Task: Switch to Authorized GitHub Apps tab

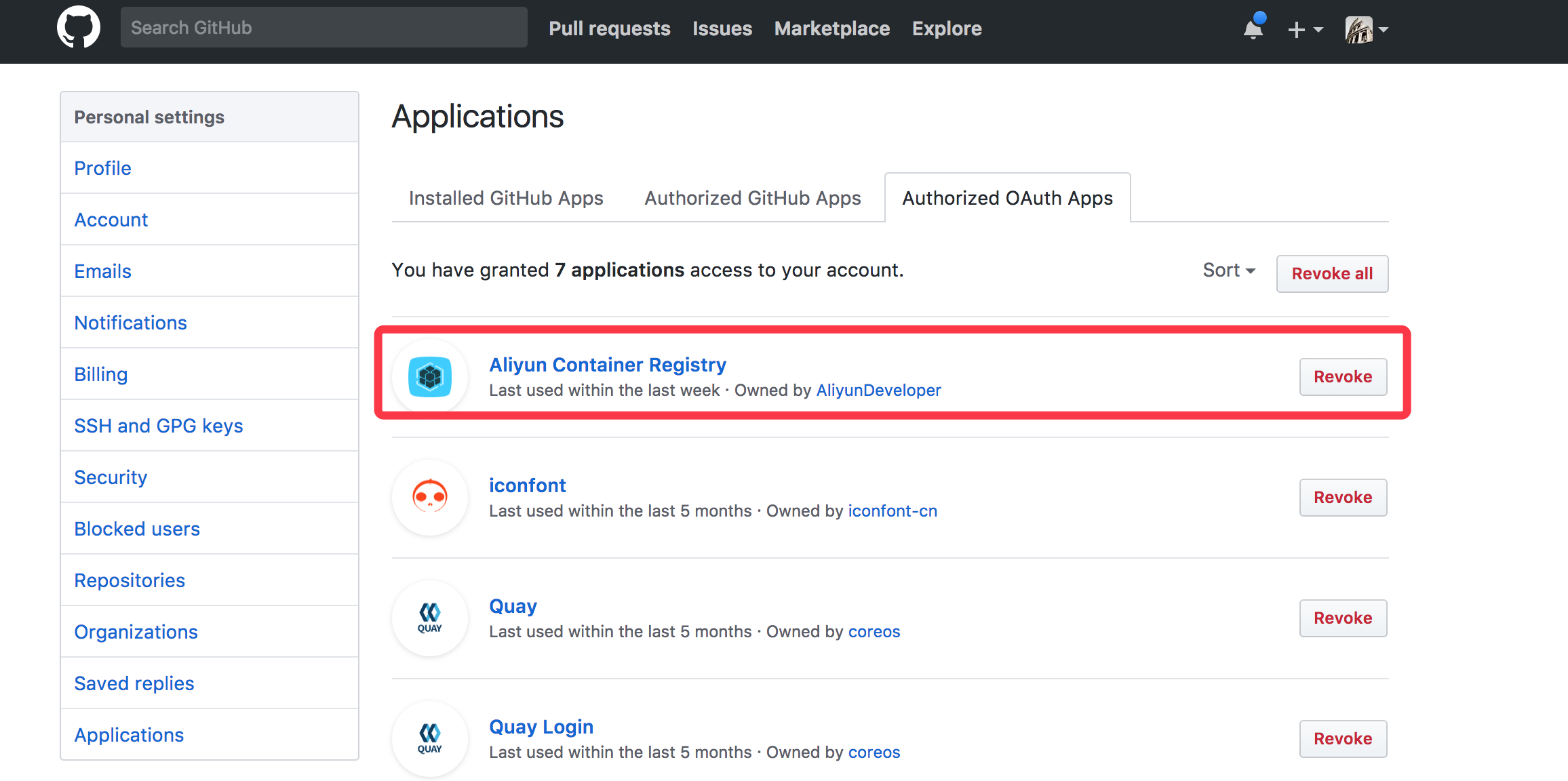Action: point(753,198)
